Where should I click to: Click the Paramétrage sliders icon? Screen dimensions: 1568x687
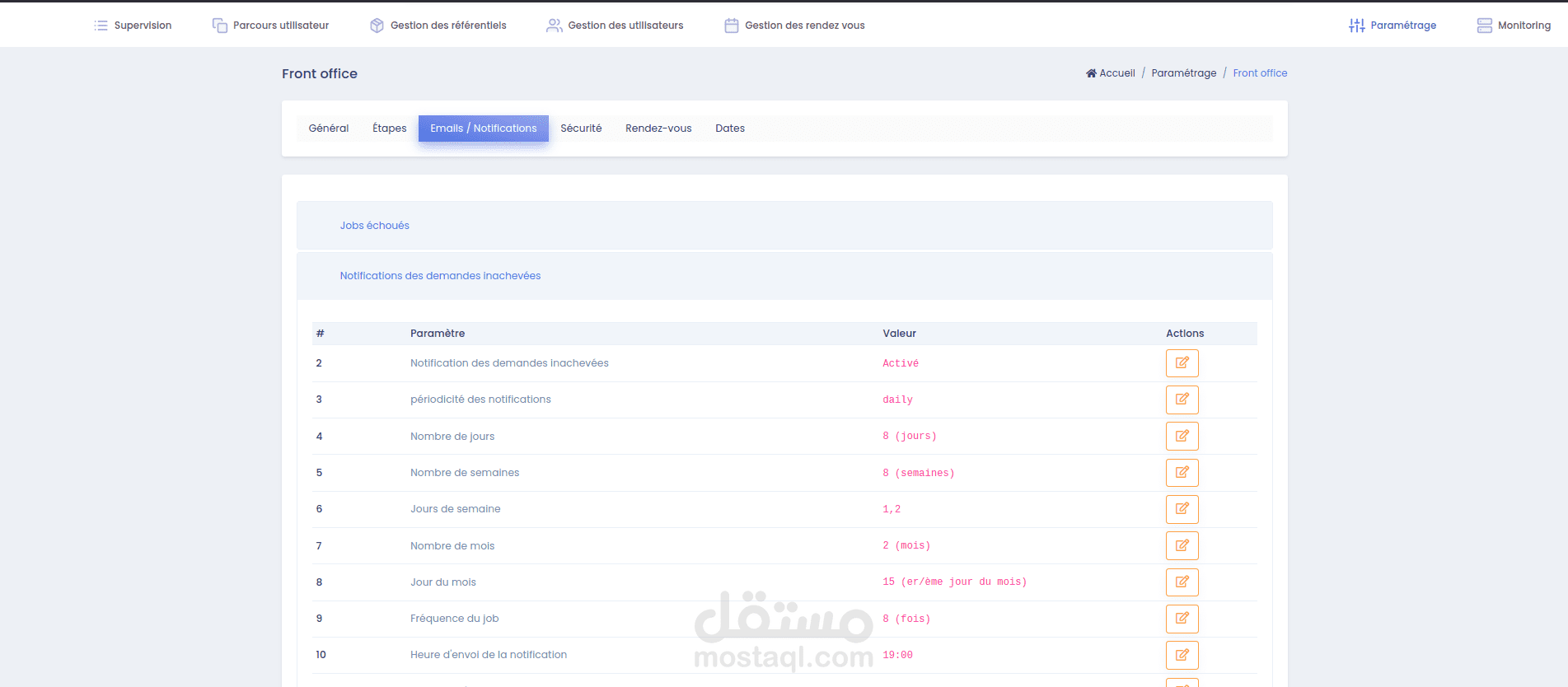pos(1356,26)
